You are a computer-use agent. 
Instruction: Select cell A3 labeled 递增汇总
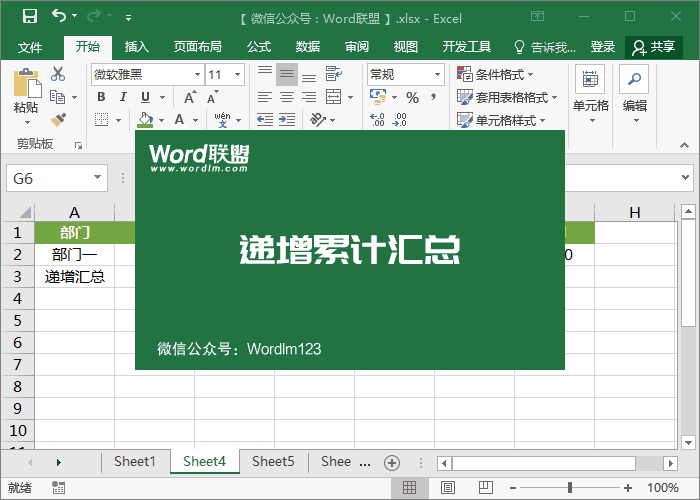click(75, 277)
